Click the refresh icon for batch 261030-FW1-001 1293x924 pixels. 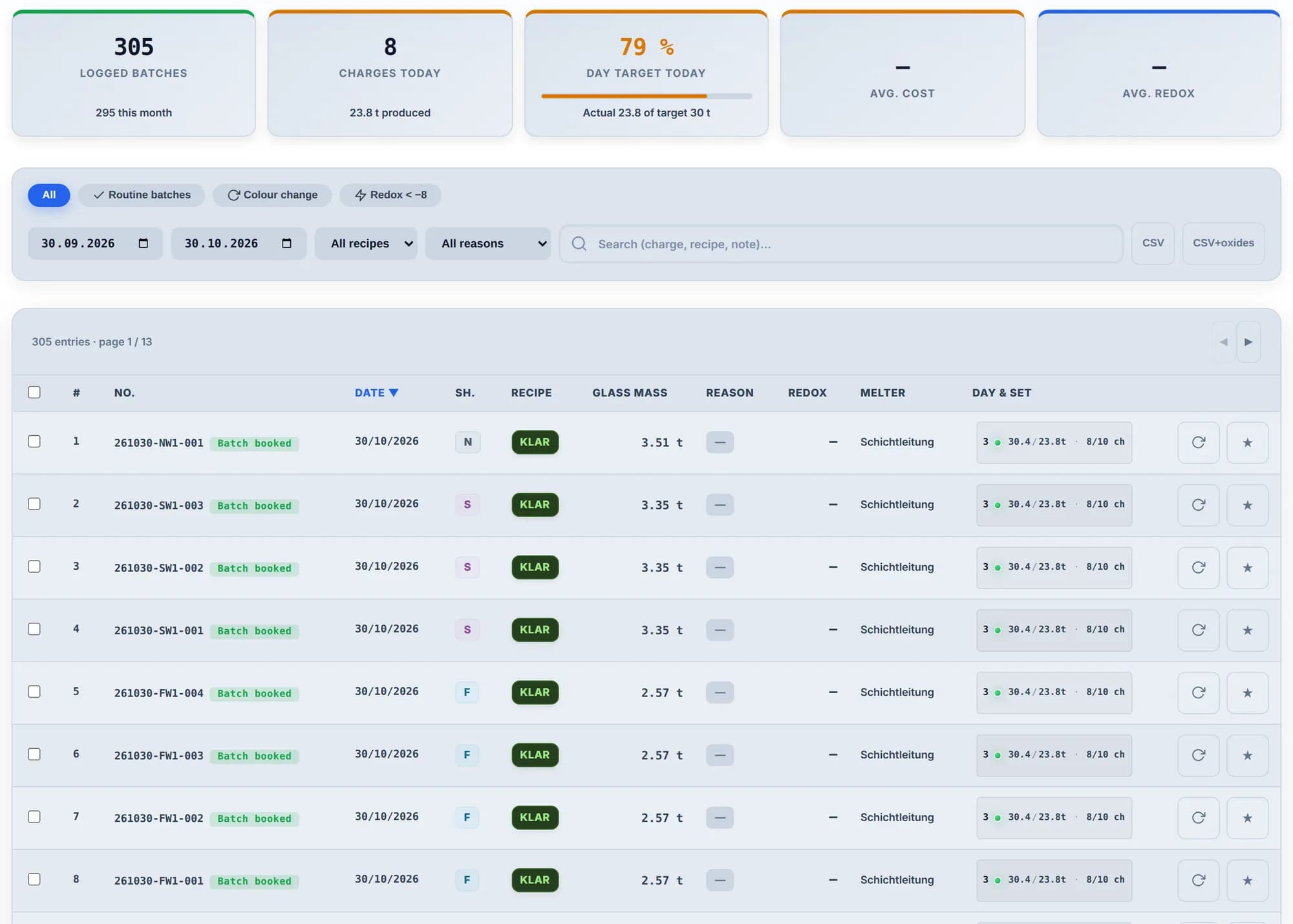click(1198, 880)
